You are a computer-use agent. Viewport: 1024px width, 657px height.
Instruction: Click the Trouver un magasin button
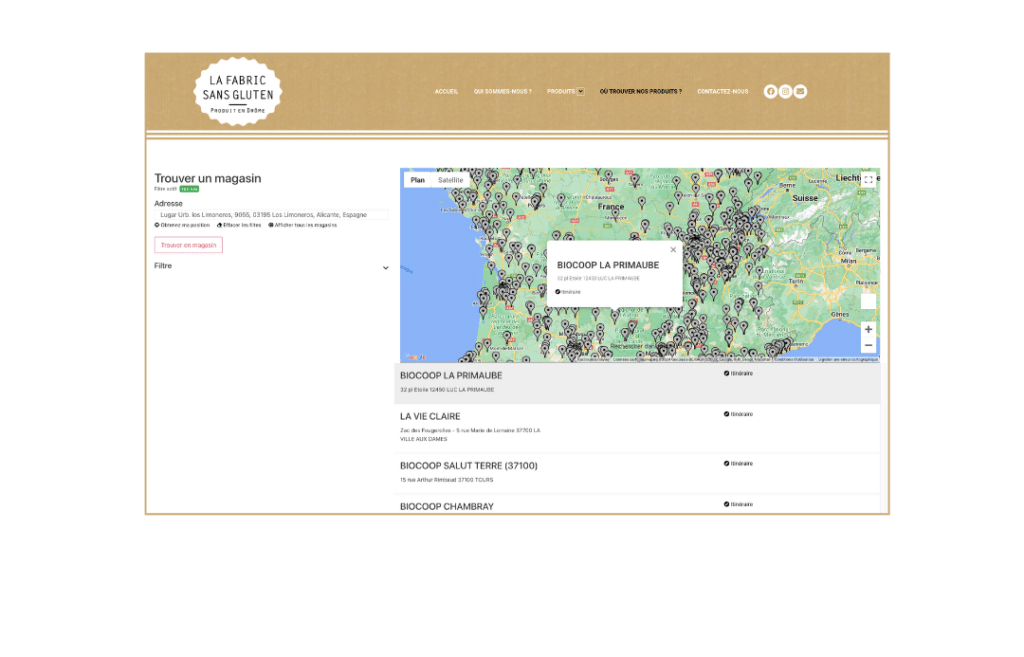tap(189, 245)
